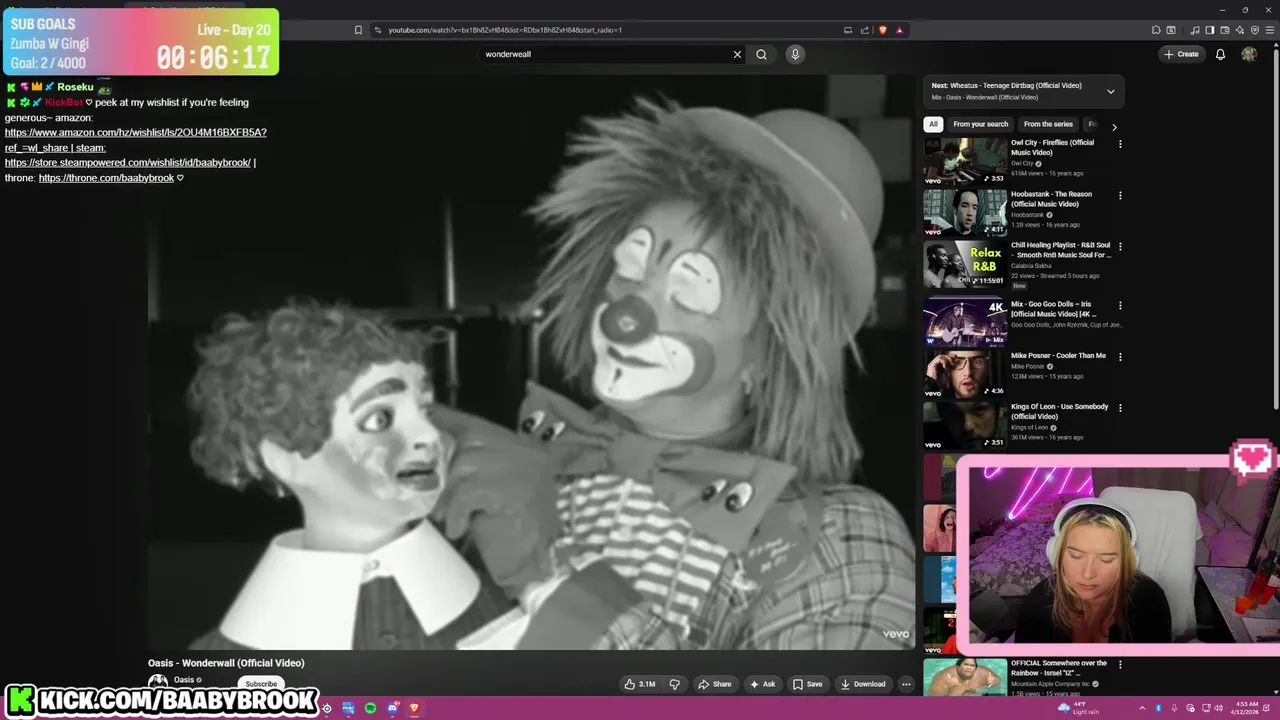Subscribe to the Oasis channel
The height and width of the screenshot is (720, 1280).
click(261, 684)
